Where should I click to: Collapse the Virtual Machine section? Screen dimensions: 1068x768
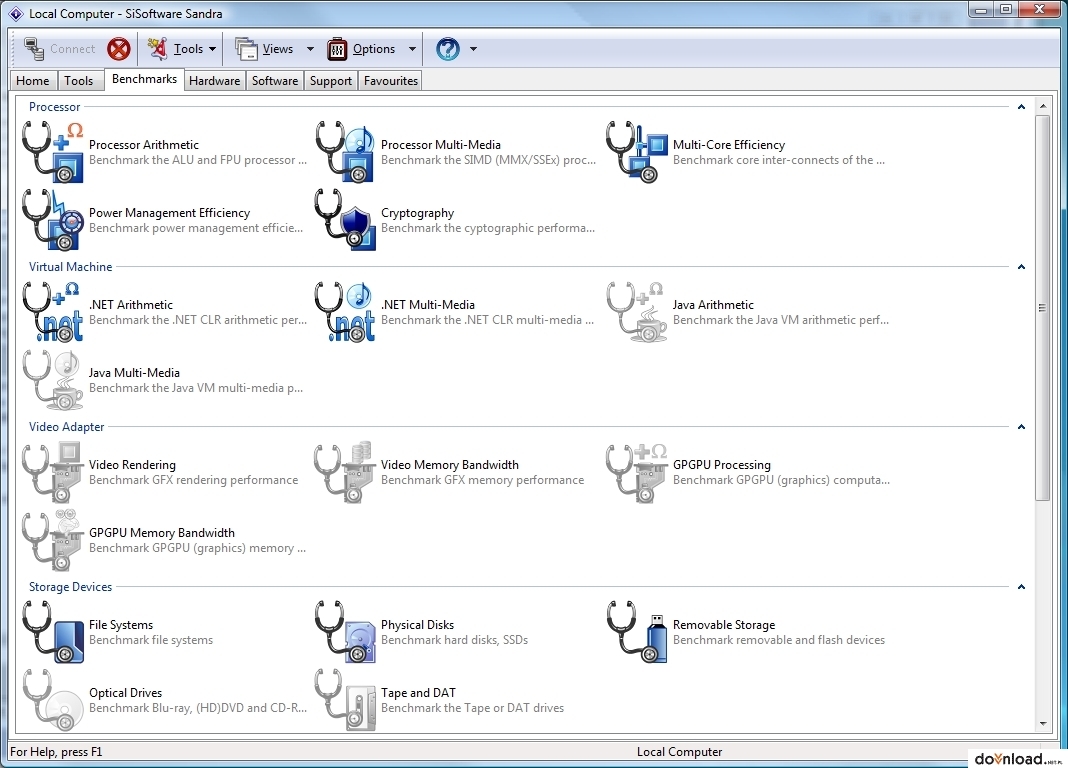(x=1021, y=267)
